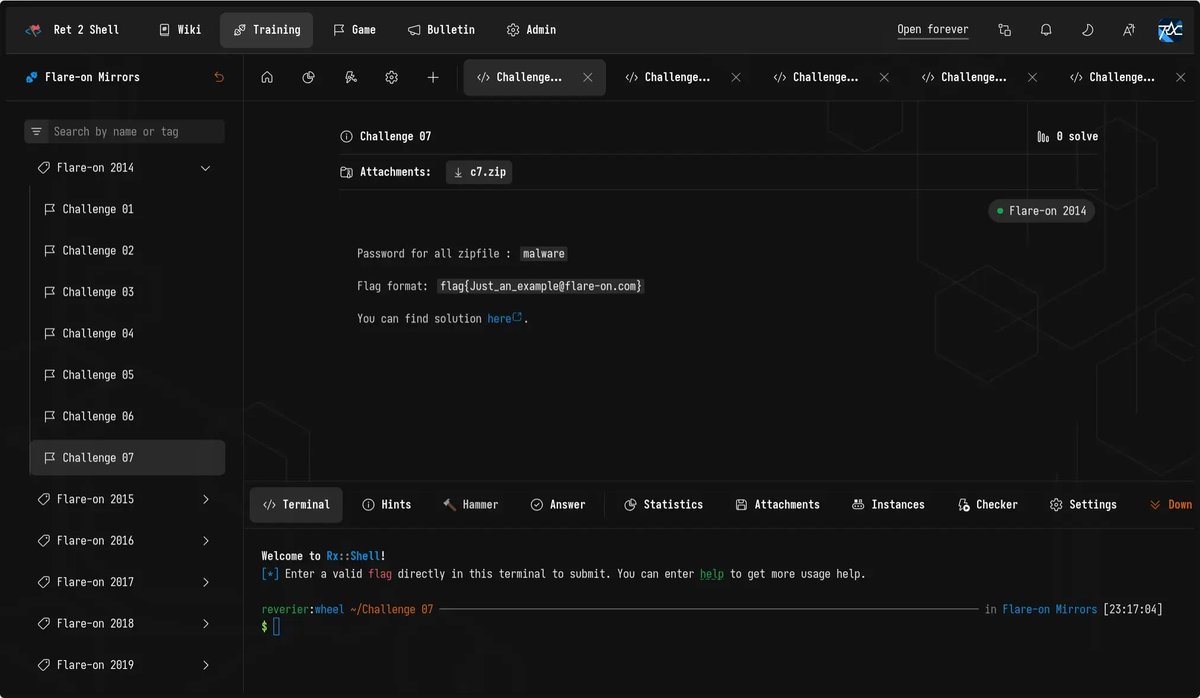Select Challenge 04 in the sidebar
The height and width of the screenshot is (698, 1200).
(127, 333)
